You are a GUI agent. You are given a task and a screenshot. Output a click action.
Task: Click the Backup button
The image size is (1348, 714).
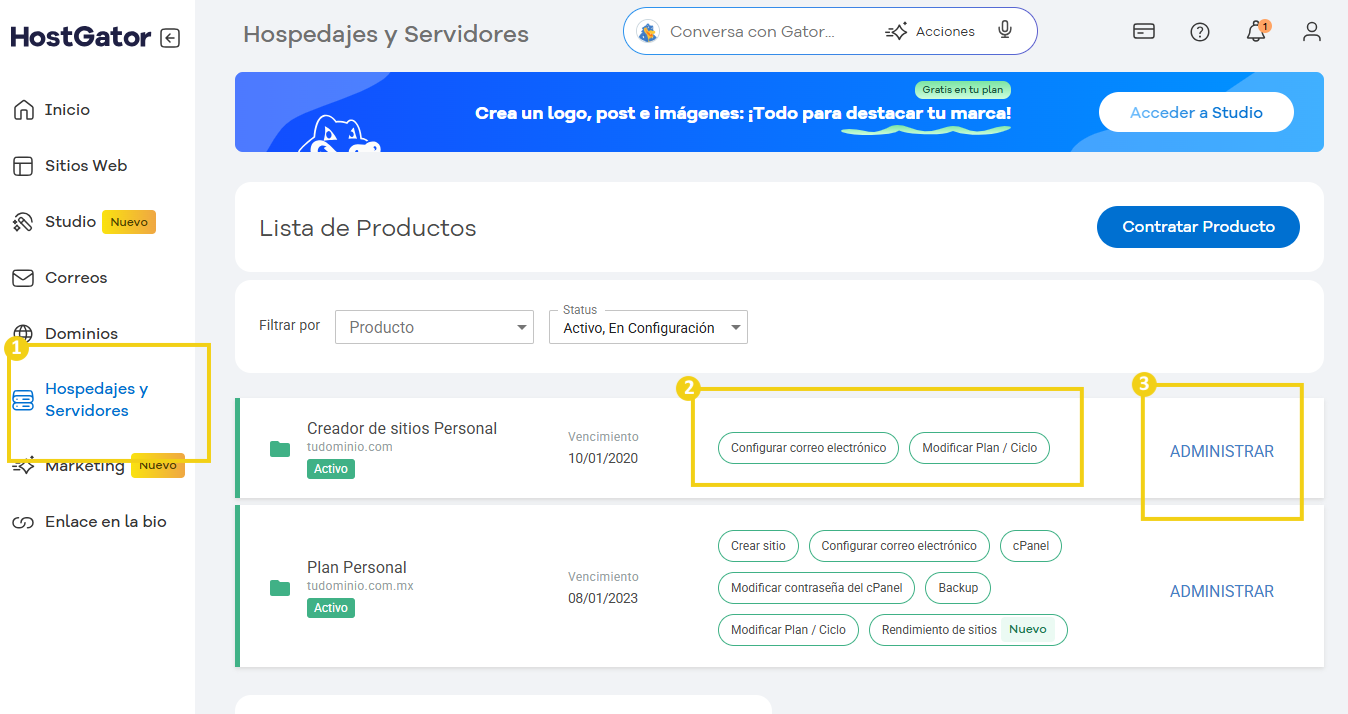coord(958,588)
